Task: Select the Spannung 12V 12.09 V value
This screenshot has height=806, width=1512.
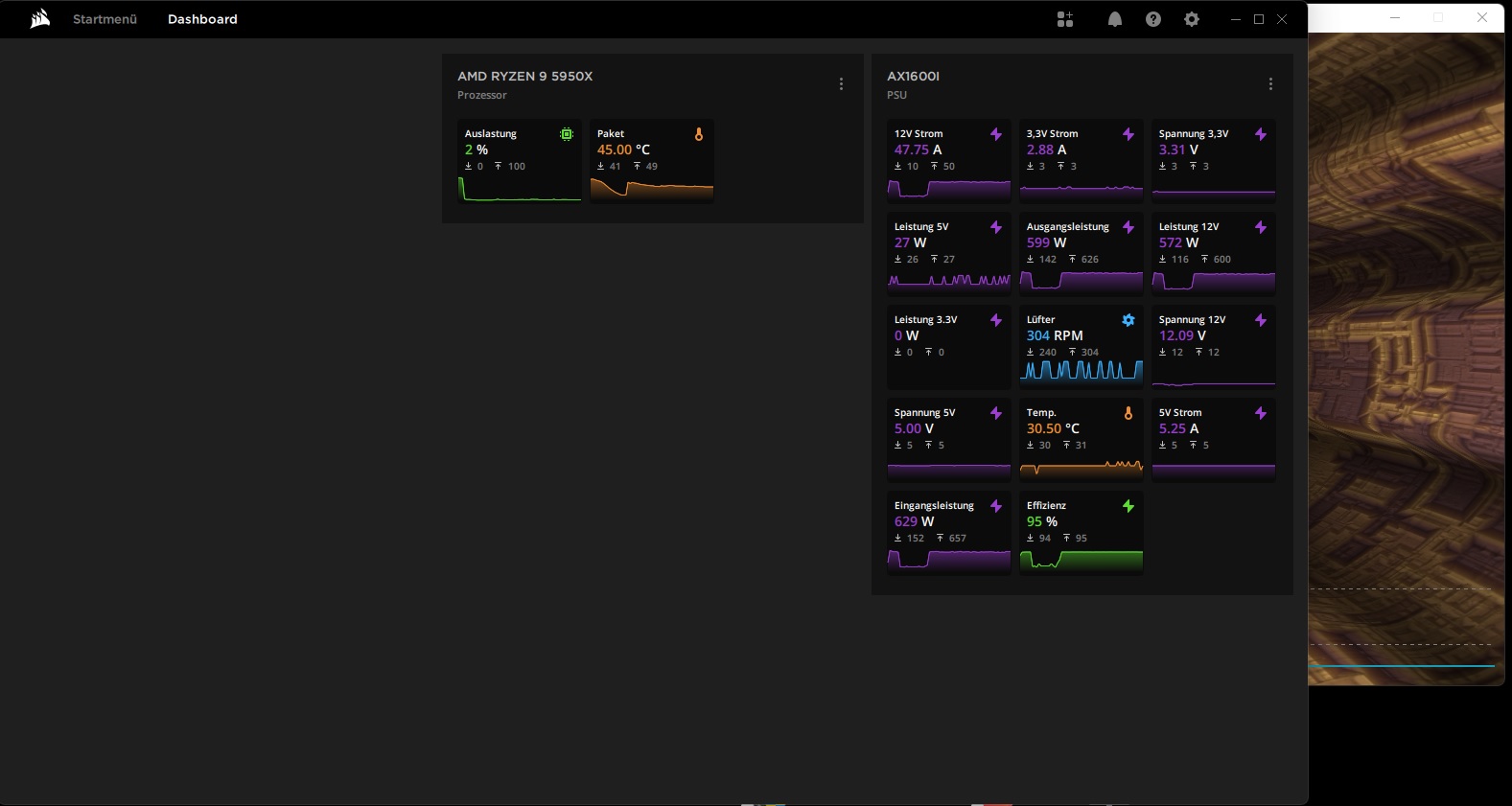Action: pyautogui.click(x=1182, y=335)
